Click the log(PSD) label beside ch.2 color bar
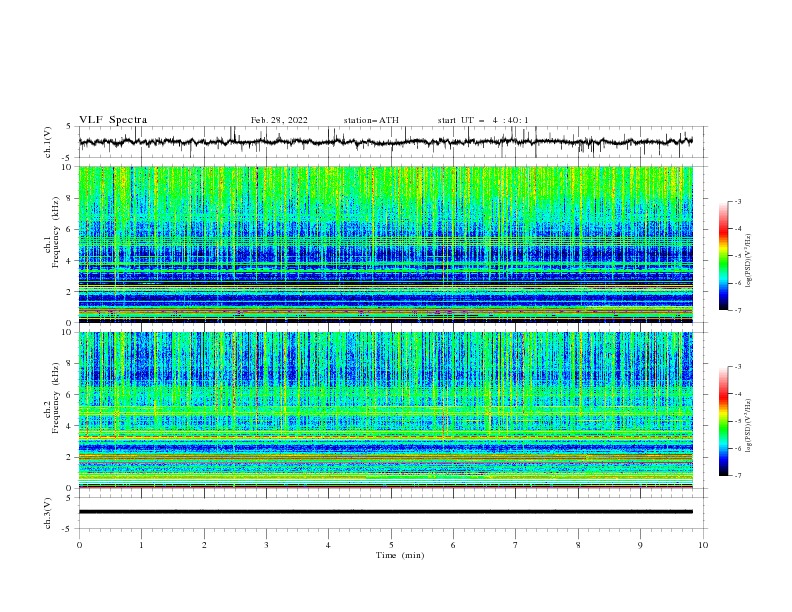 pos(748,426)
